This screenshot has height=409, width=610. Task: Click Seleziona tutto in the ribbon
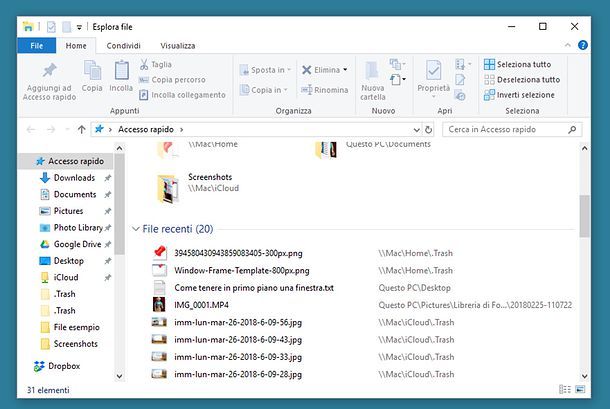point(517,64)
